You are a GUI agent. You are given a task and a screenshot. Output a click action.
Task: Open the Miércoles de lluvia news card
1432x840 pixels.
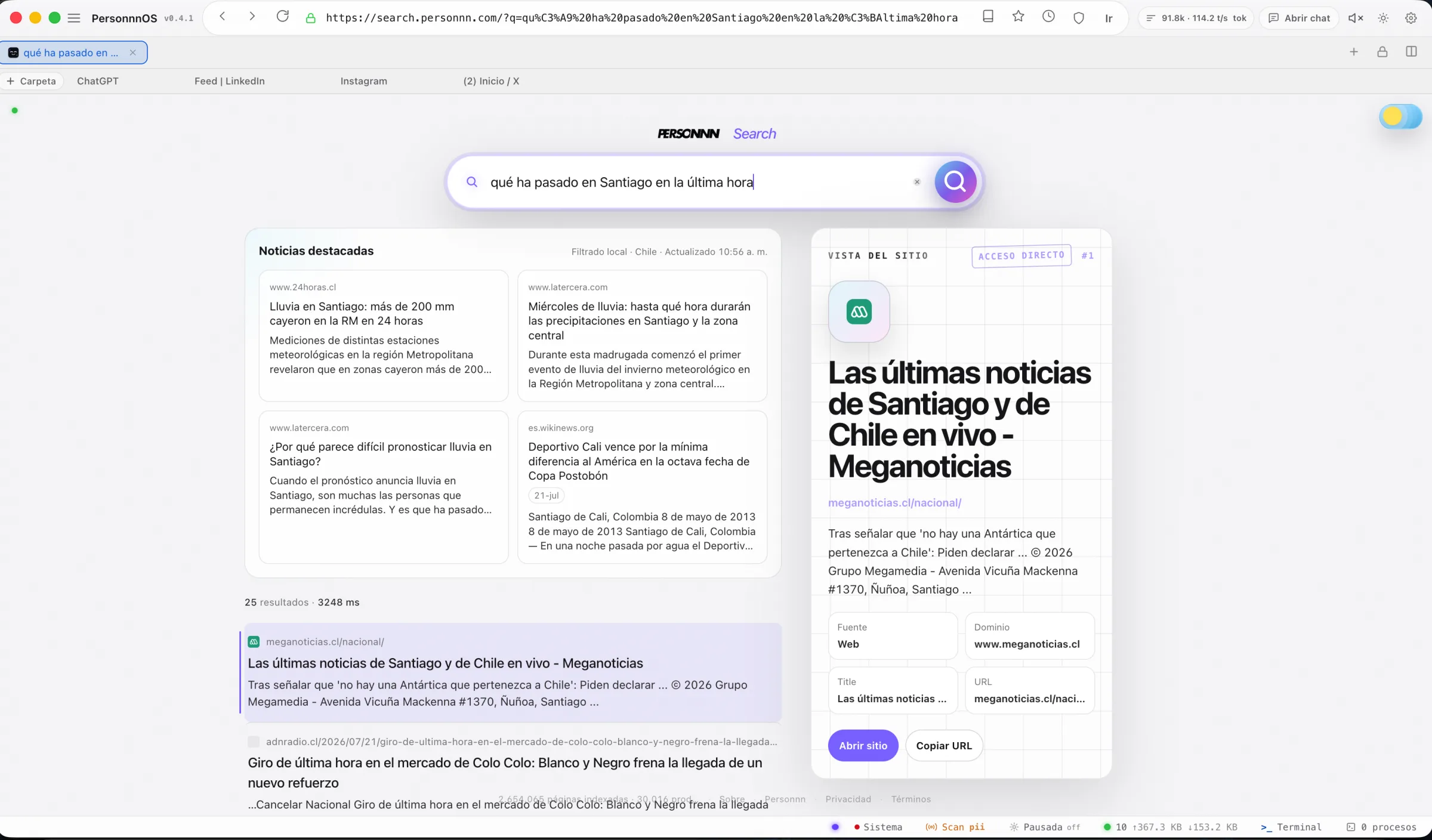point(642,336)
